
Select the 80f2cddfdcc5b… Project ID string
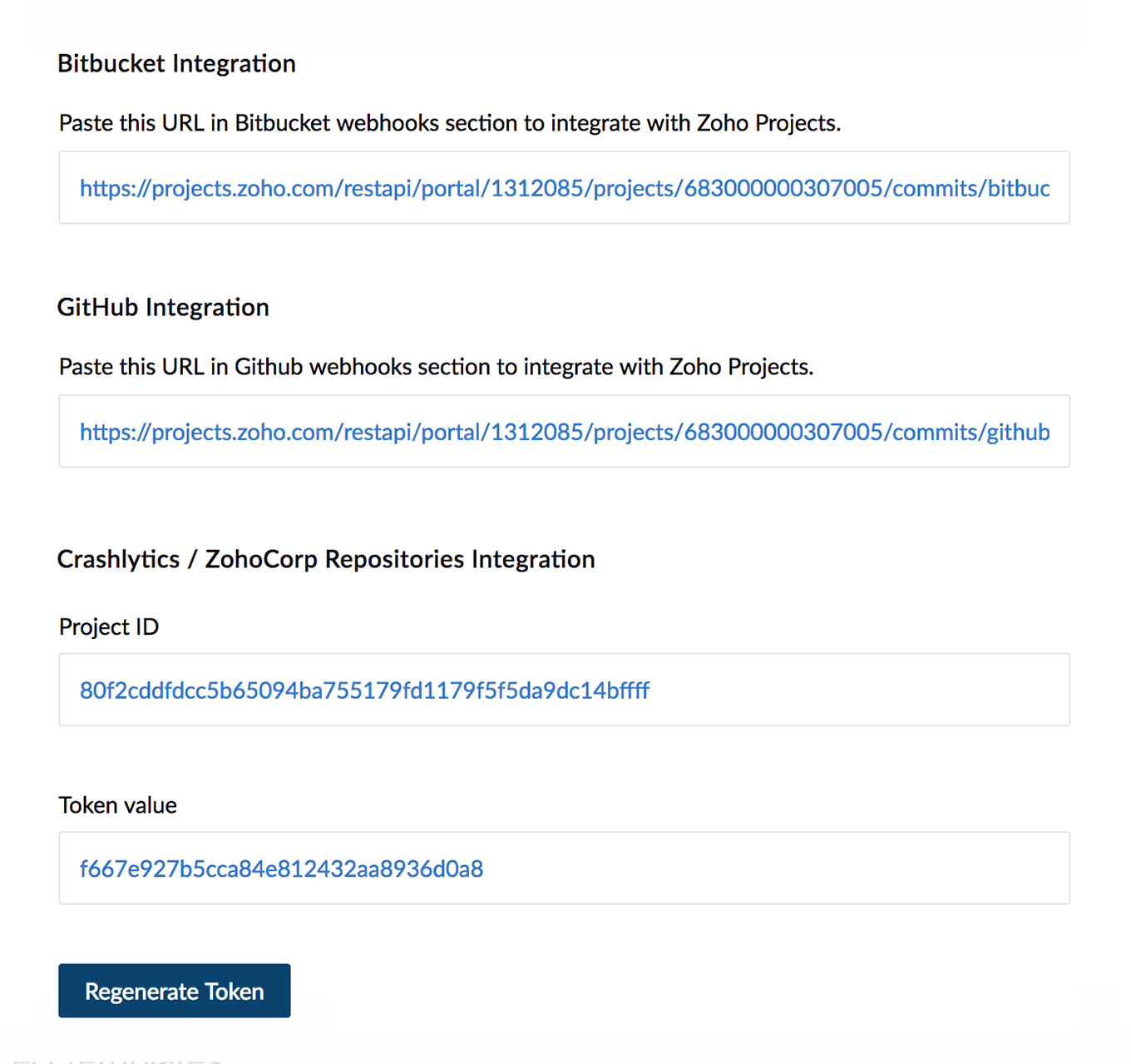pos(364,690)
